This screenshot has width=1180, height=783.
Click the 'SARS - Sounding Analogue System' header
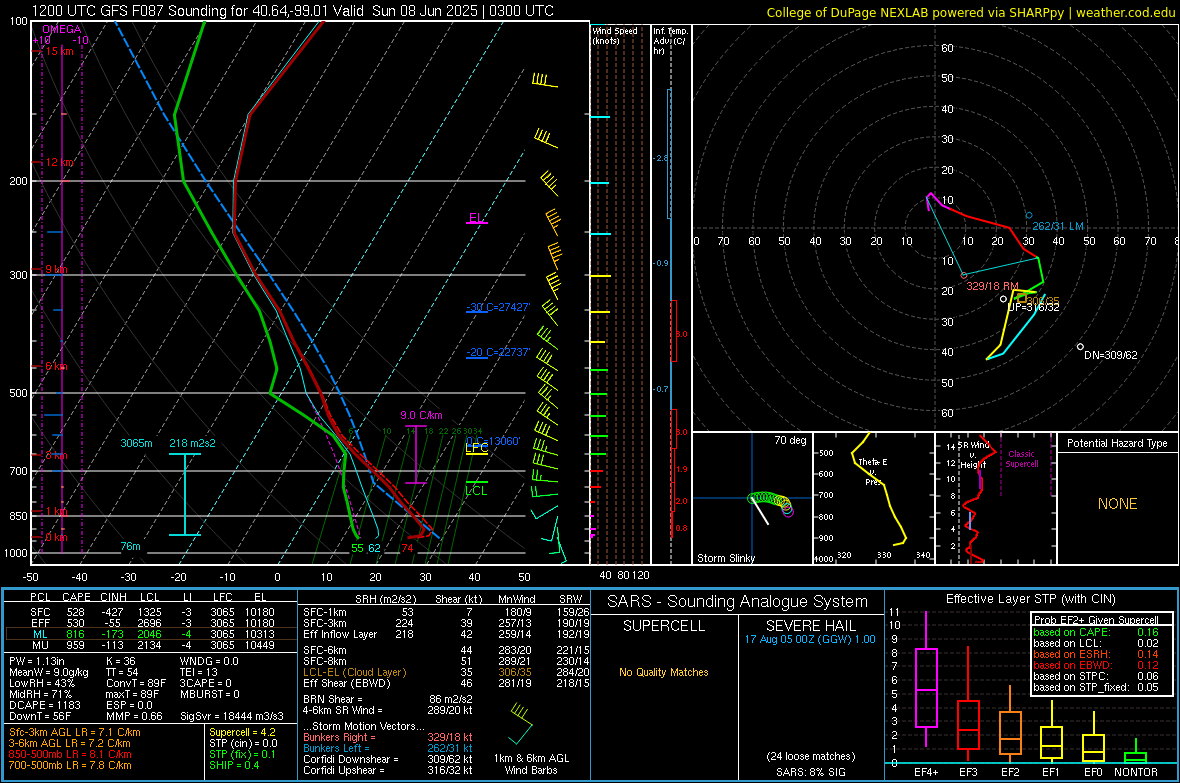click(x=738, y=602)
